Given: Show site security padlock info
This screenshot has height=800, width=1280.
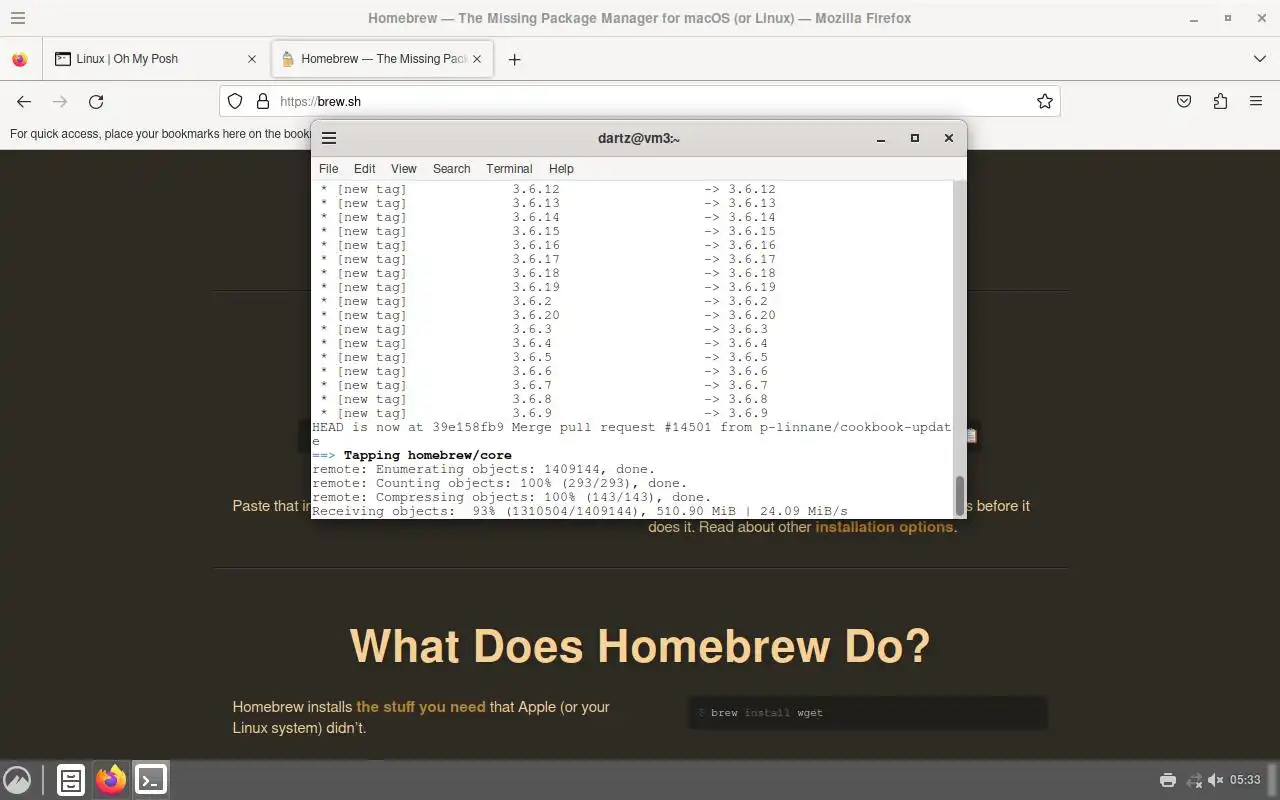Looking at the screenshot, I should point(263,101).
